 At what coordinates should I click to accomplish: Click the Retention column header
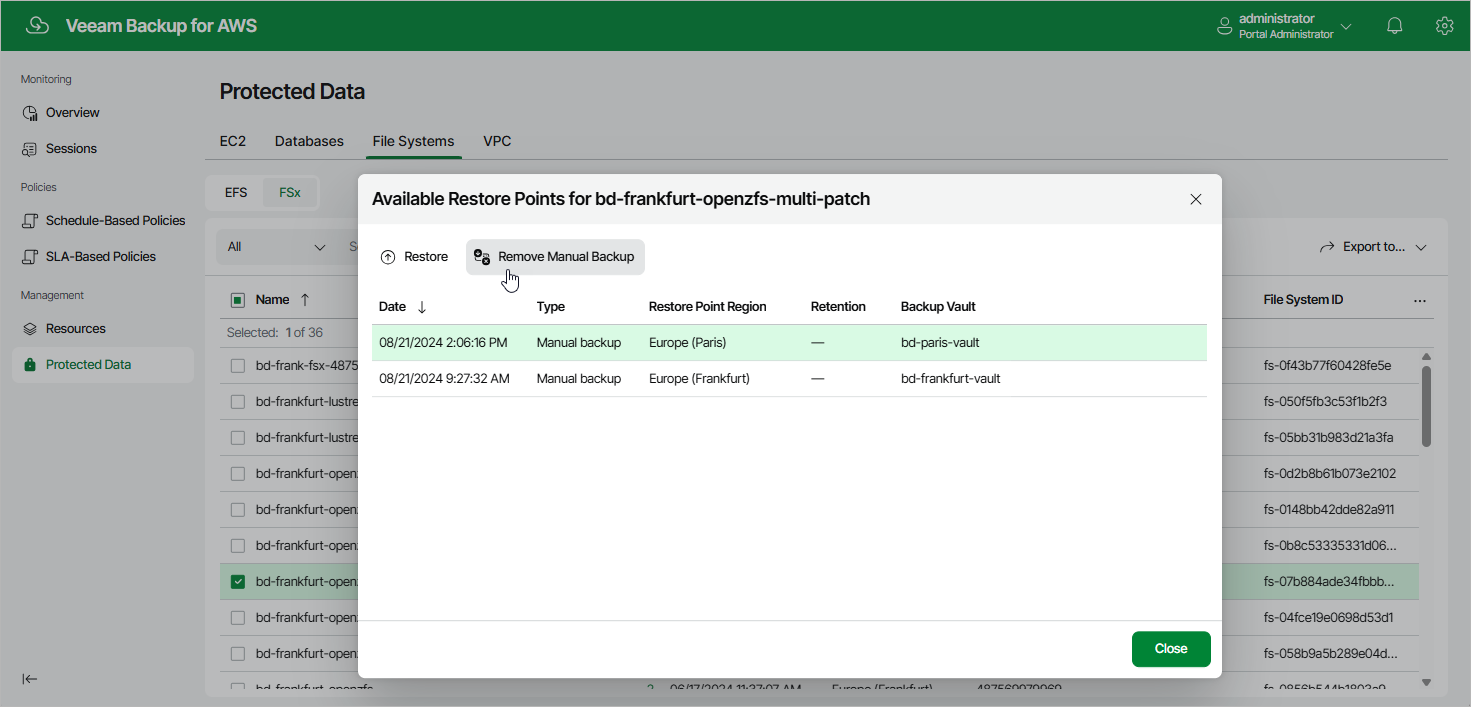pos(838,307)
